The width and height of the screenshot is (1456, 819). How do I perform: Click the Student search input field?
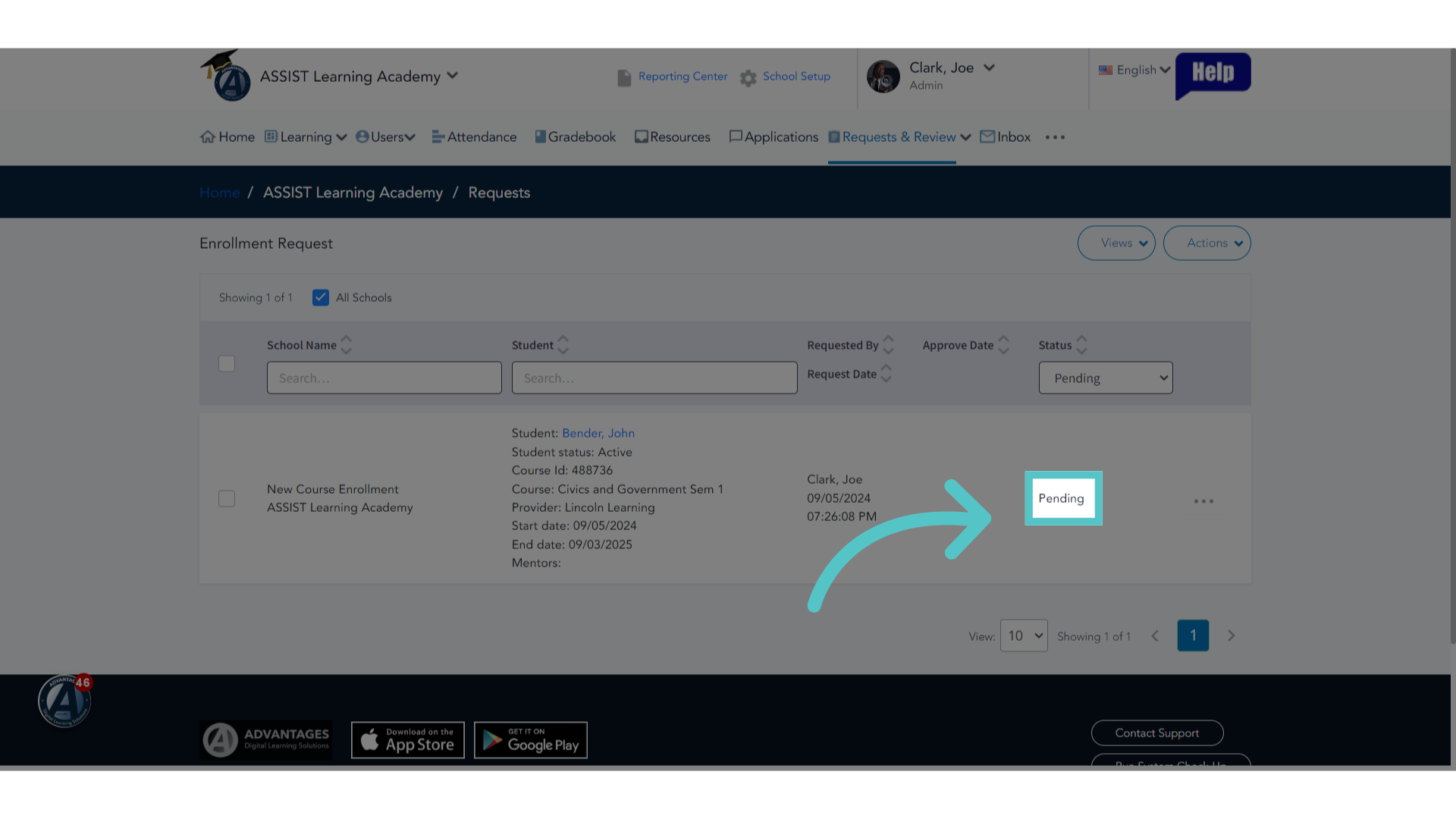tap(654, 378)
